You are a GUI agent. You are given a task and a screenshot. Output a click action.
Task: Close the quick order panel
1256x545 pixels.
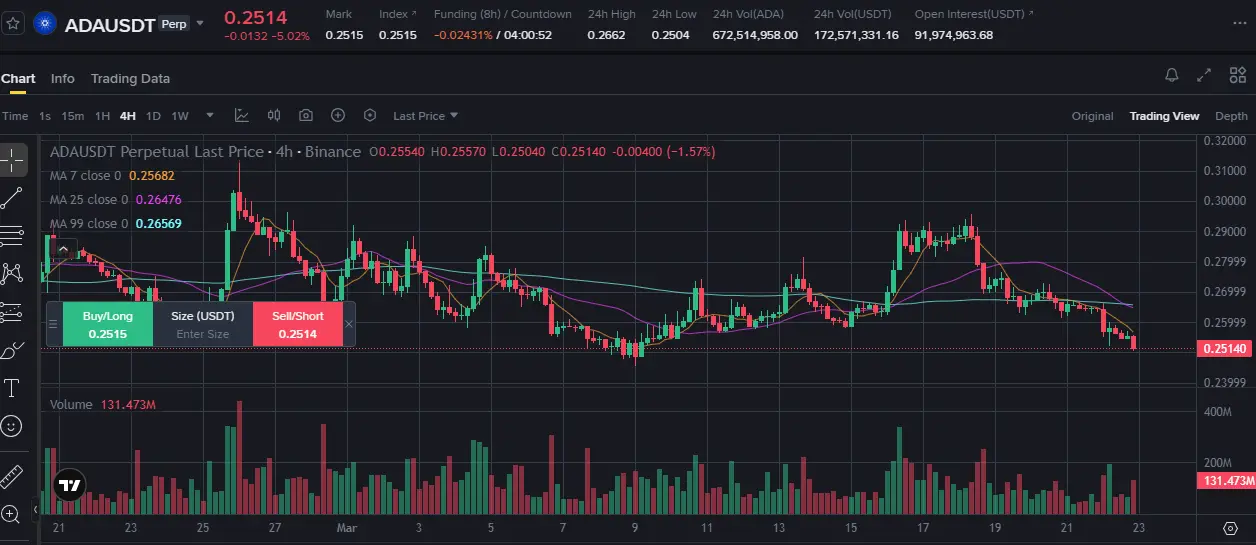tap(349, 324)
